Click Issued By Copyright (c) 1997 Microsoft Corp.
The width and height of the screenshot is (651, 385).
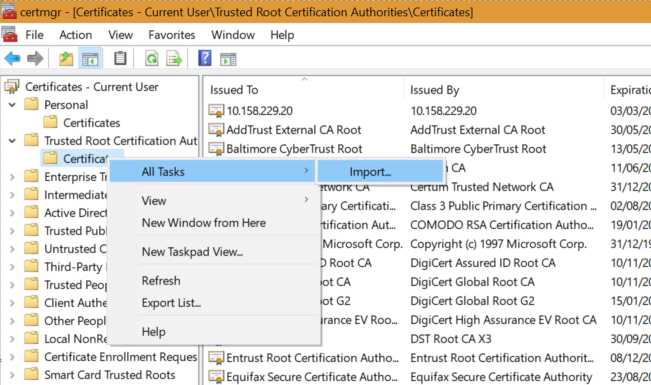(x=498, y=244)
